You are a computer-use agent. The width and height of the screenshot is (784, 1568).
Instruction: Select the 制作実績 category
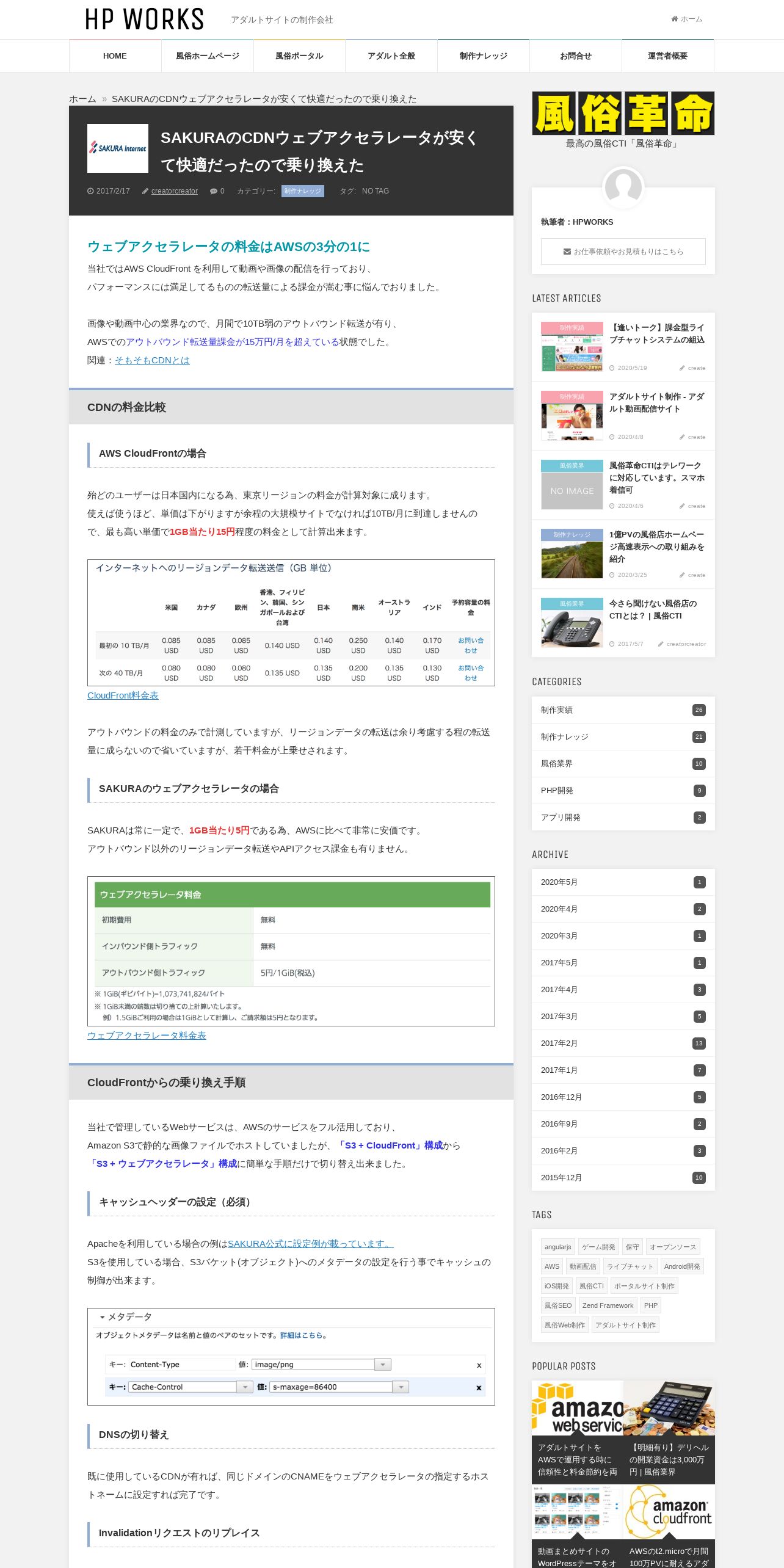click(x=623, y=710)
